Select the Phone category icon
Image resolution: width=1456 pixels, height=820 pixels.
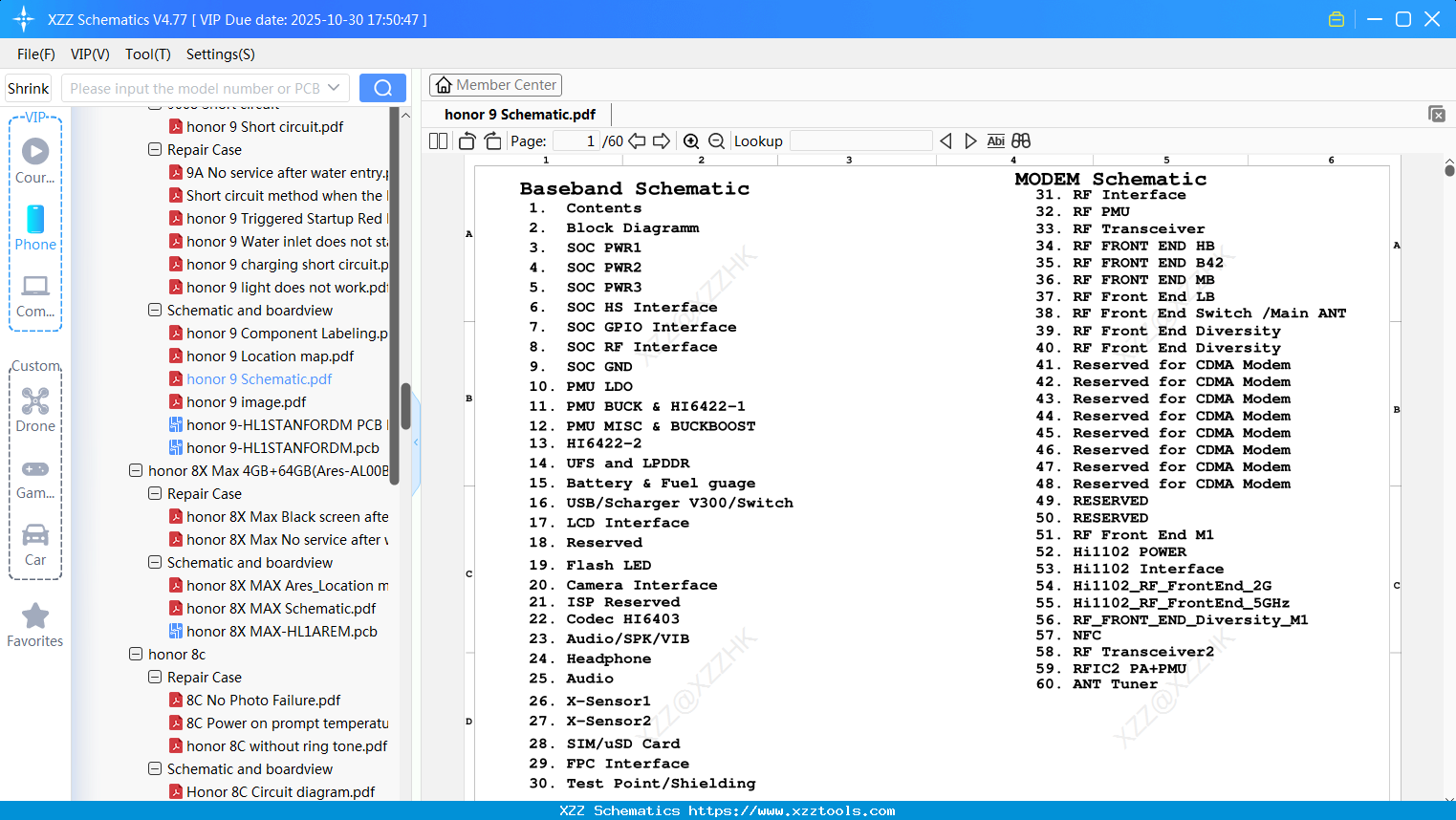click(x=35, y=227)
